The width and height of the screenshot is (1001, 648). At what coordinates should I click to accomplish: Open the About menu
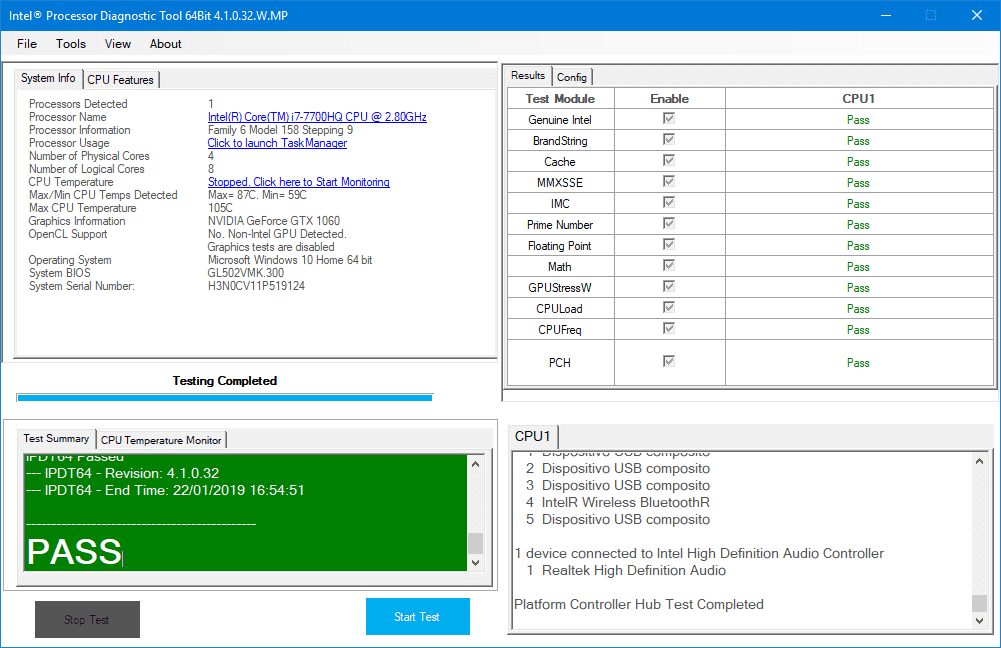[166, 44]
